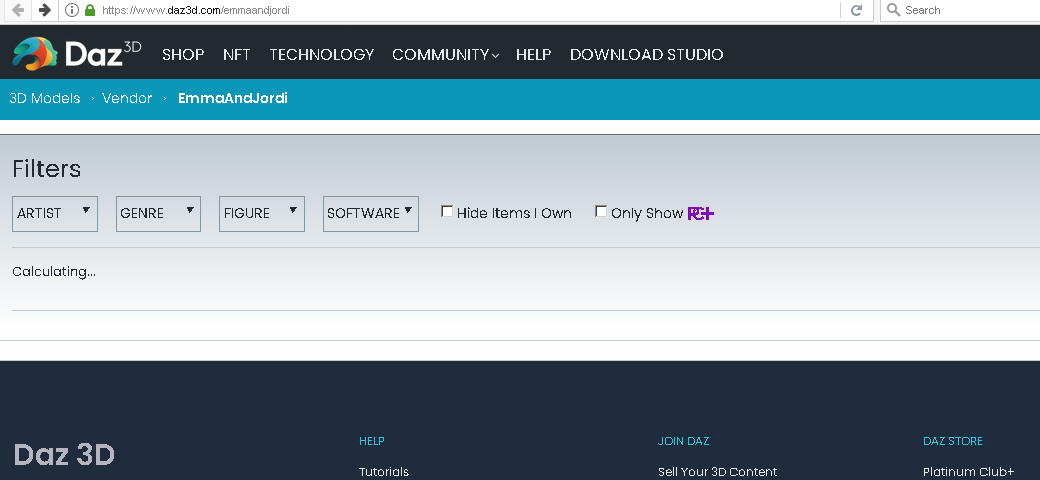Open site information icon in address bar
The image size is (1040, 480).
pos(72,10)
